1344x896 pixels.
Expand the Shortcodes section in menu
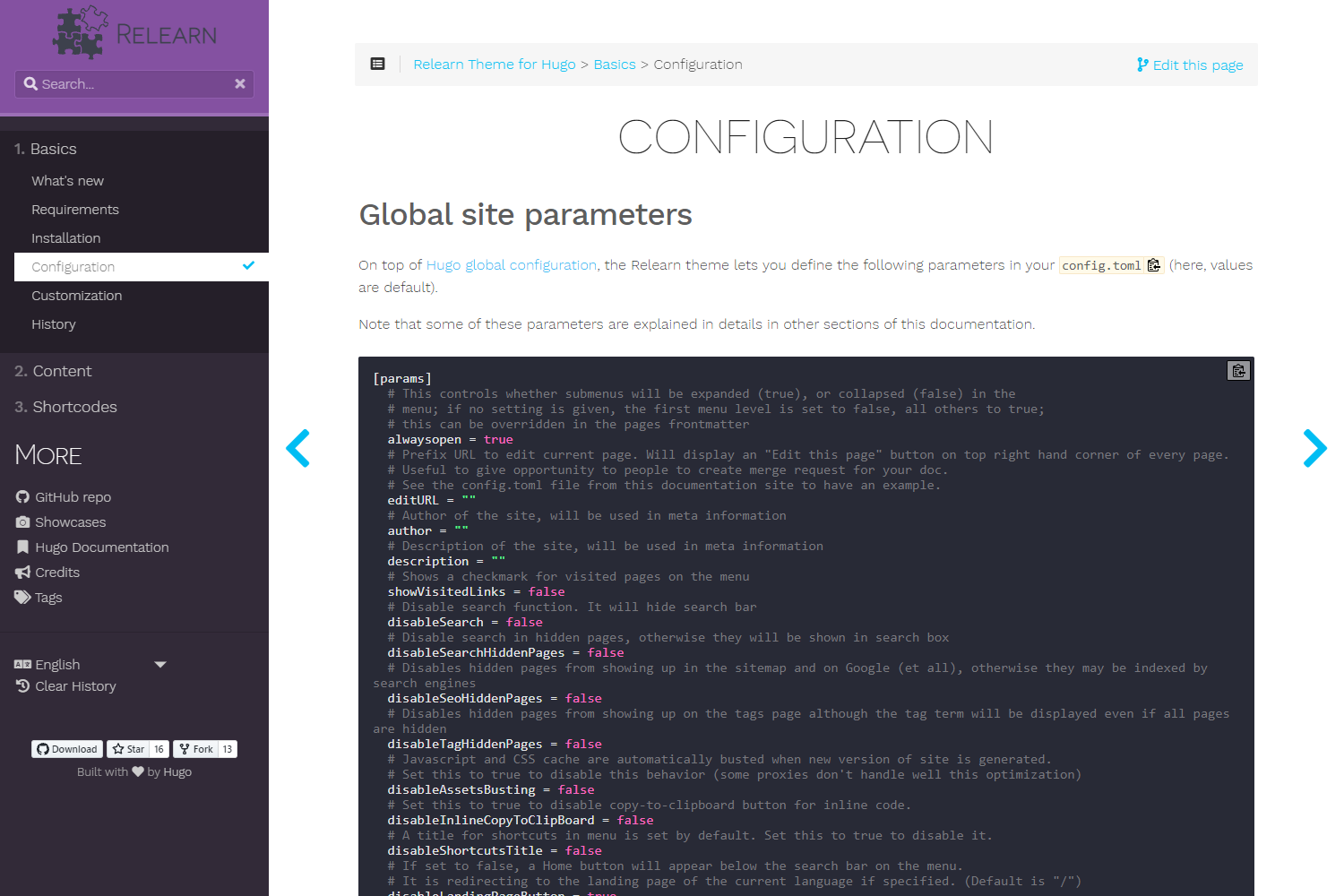coord(74,407)
